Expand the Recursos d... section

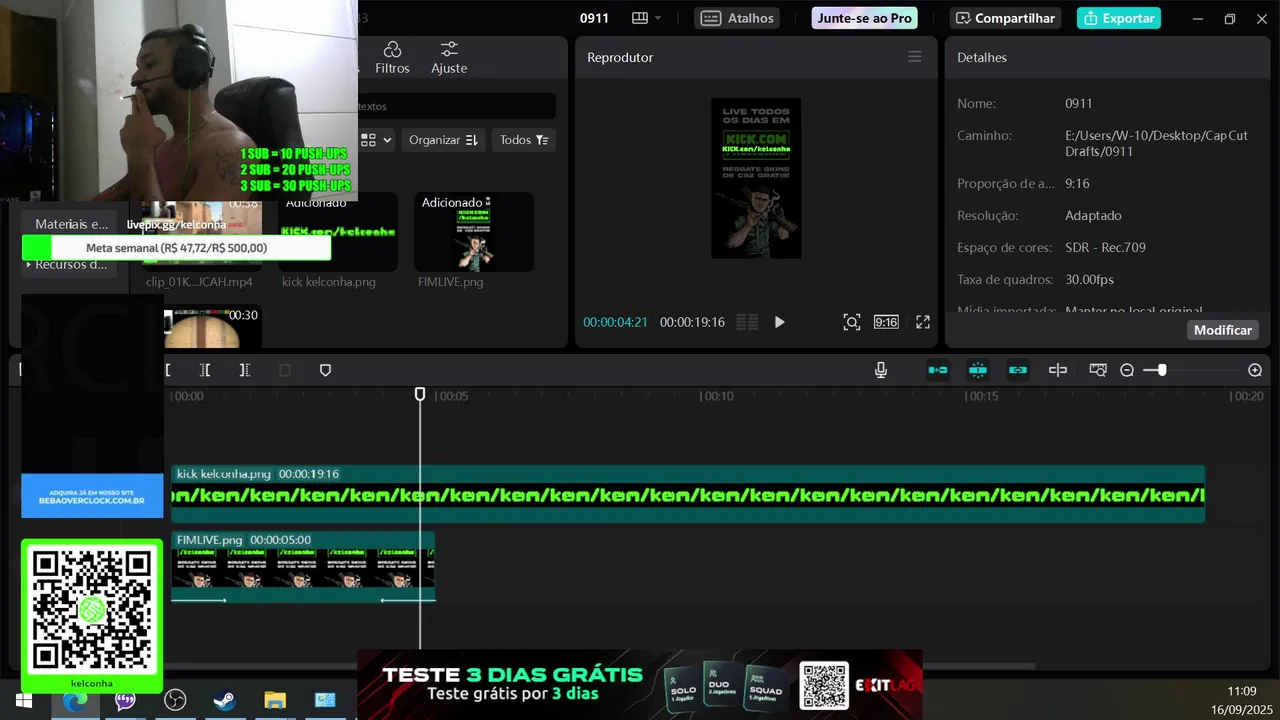click(x=70, y=265)
